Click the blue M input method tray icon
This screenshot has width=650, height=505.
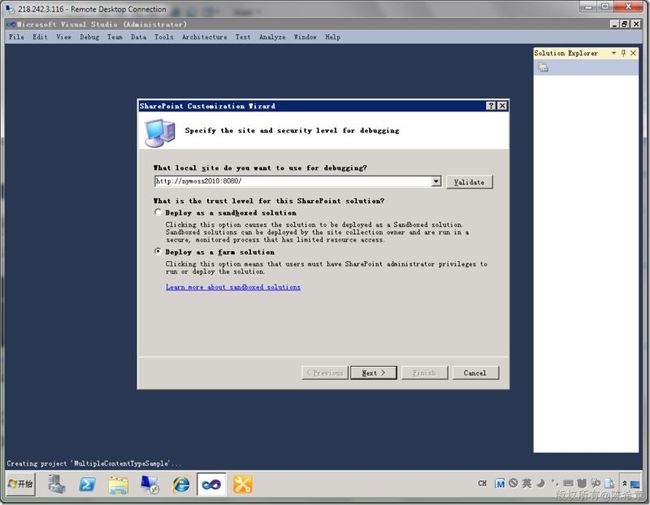(500, 483)
